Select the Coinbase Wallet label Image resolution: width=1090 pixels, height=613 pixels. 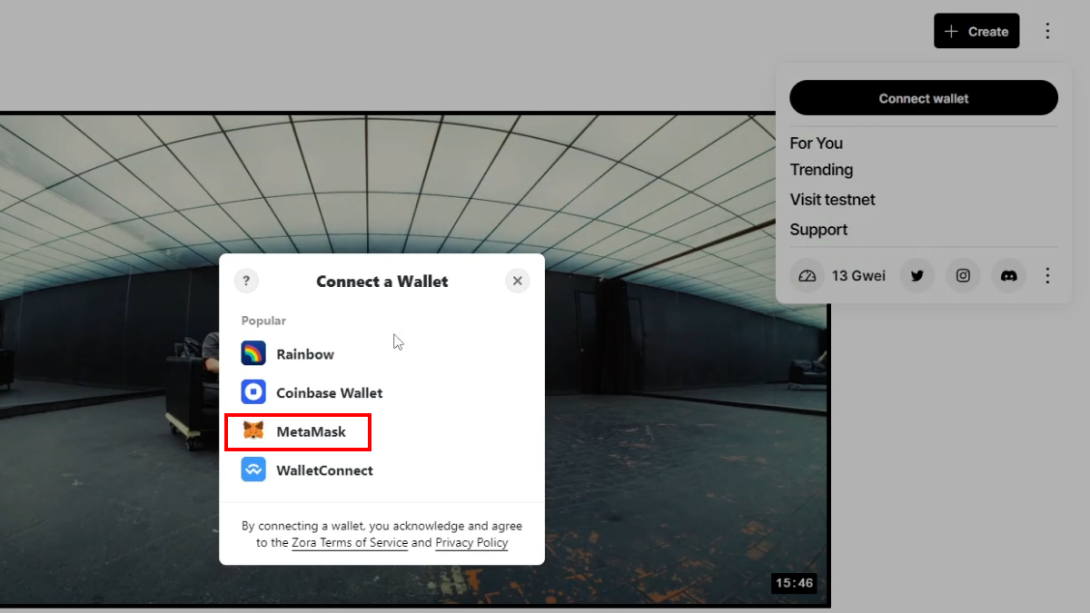pyautogui.click(x=330, y=393)
